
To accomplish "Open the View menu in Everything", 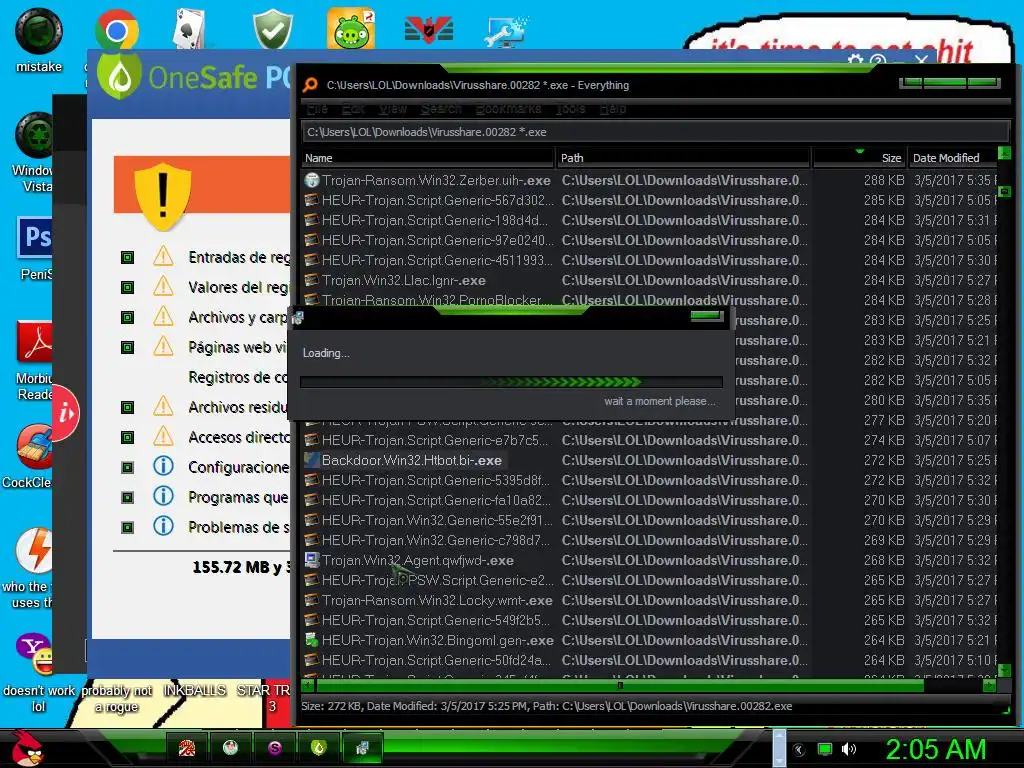I will [x=392, y=108].
